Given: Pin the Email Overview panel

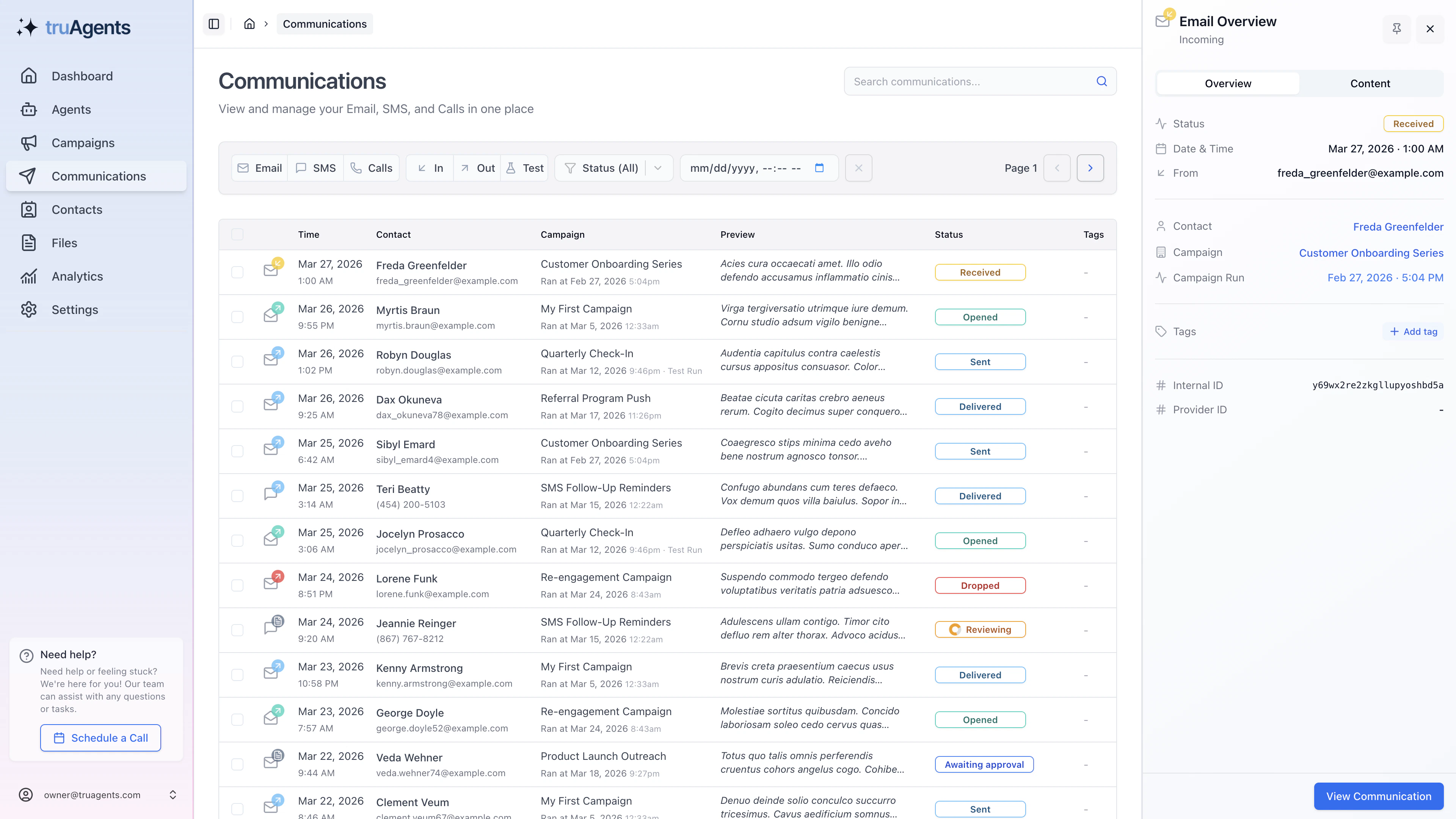Looking at the screenshot, I should point(1396,28).
